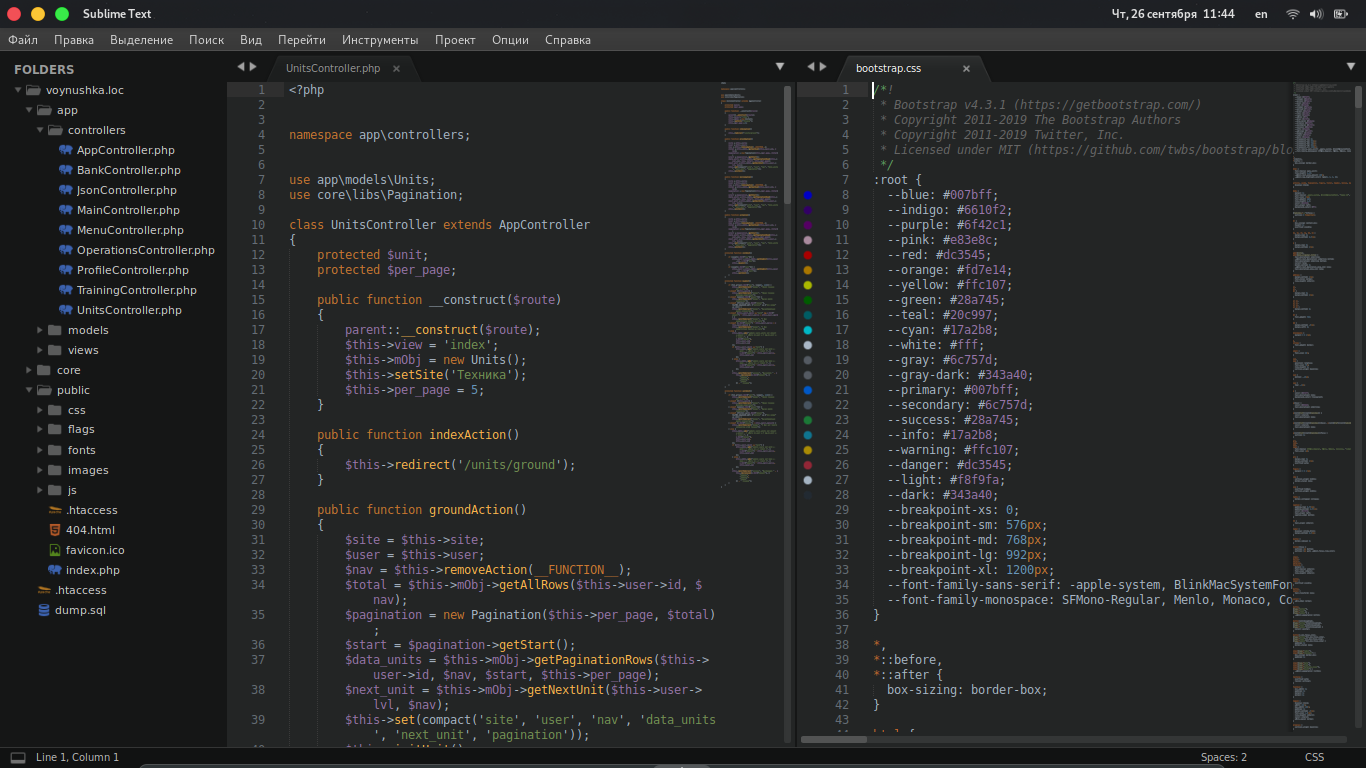Collapse the controllers folder

(x=41, y=130)
